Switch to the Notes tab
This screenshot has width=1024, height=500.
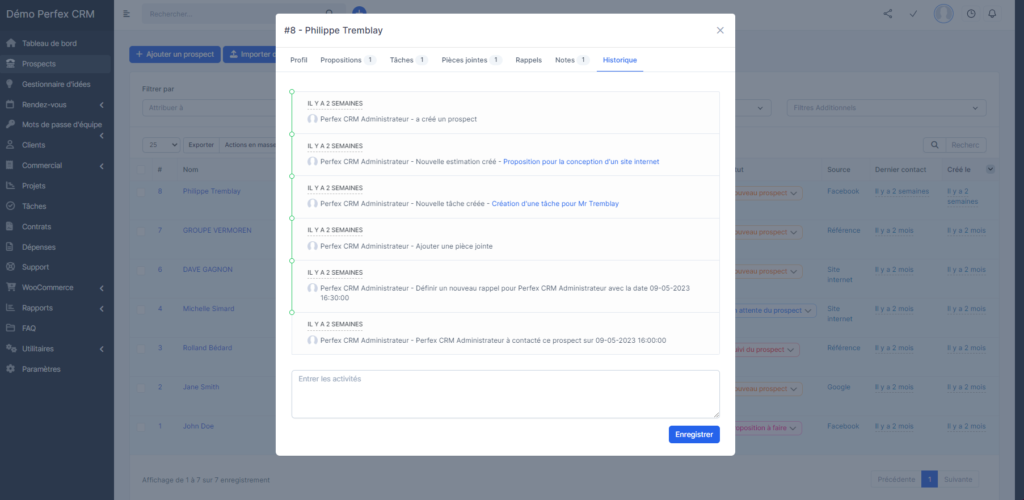[572, 60]
